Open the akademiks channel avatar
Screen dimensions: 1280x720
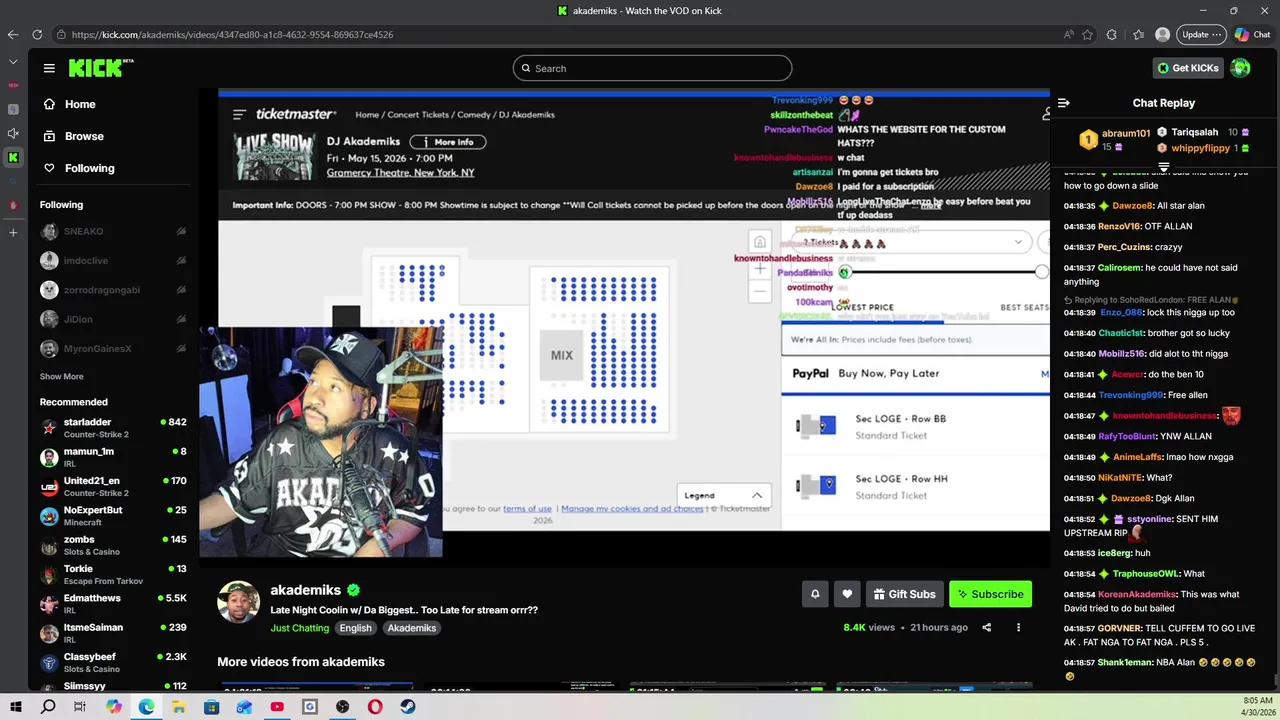239,602
